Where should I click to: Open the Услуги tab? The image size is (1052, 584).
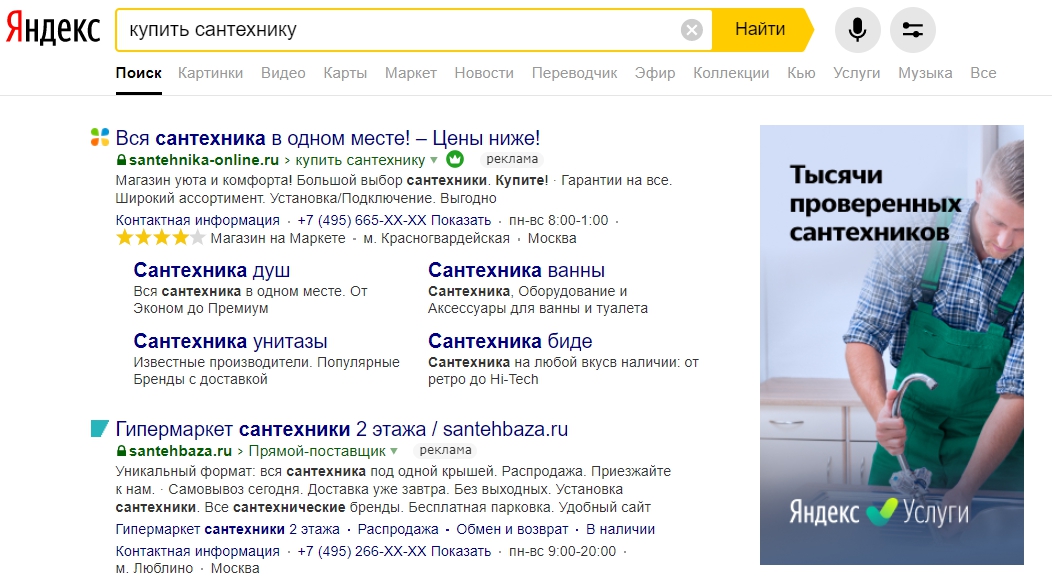[857, 73]
